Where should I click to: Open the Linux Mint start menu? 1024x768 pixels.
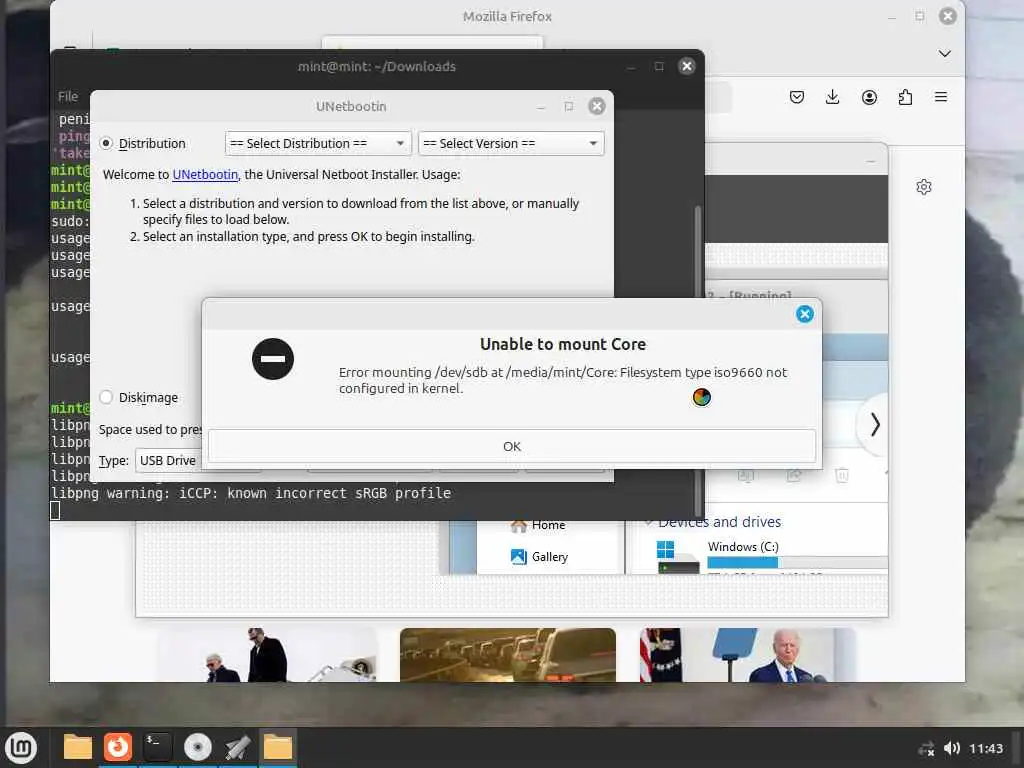(22, 747)
